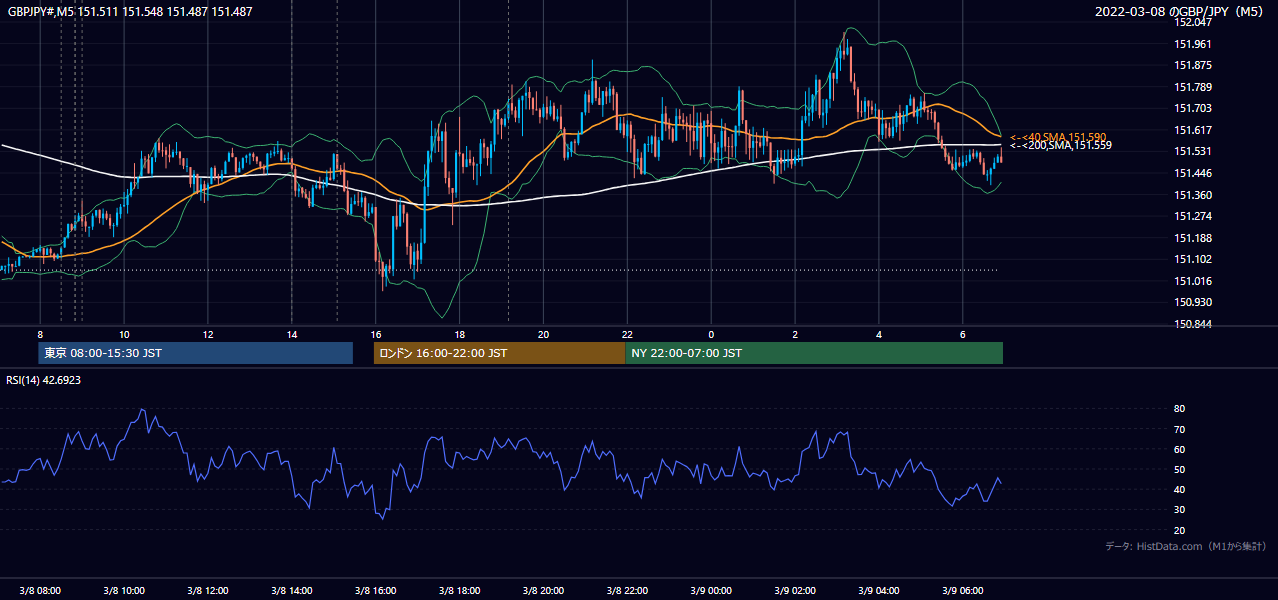Image resolution: width=1278 pixels, height=600 pixels.
Task: Click the 3/8 14:00 date axis label
Action: pyautogui.click(x=292, y=591)
